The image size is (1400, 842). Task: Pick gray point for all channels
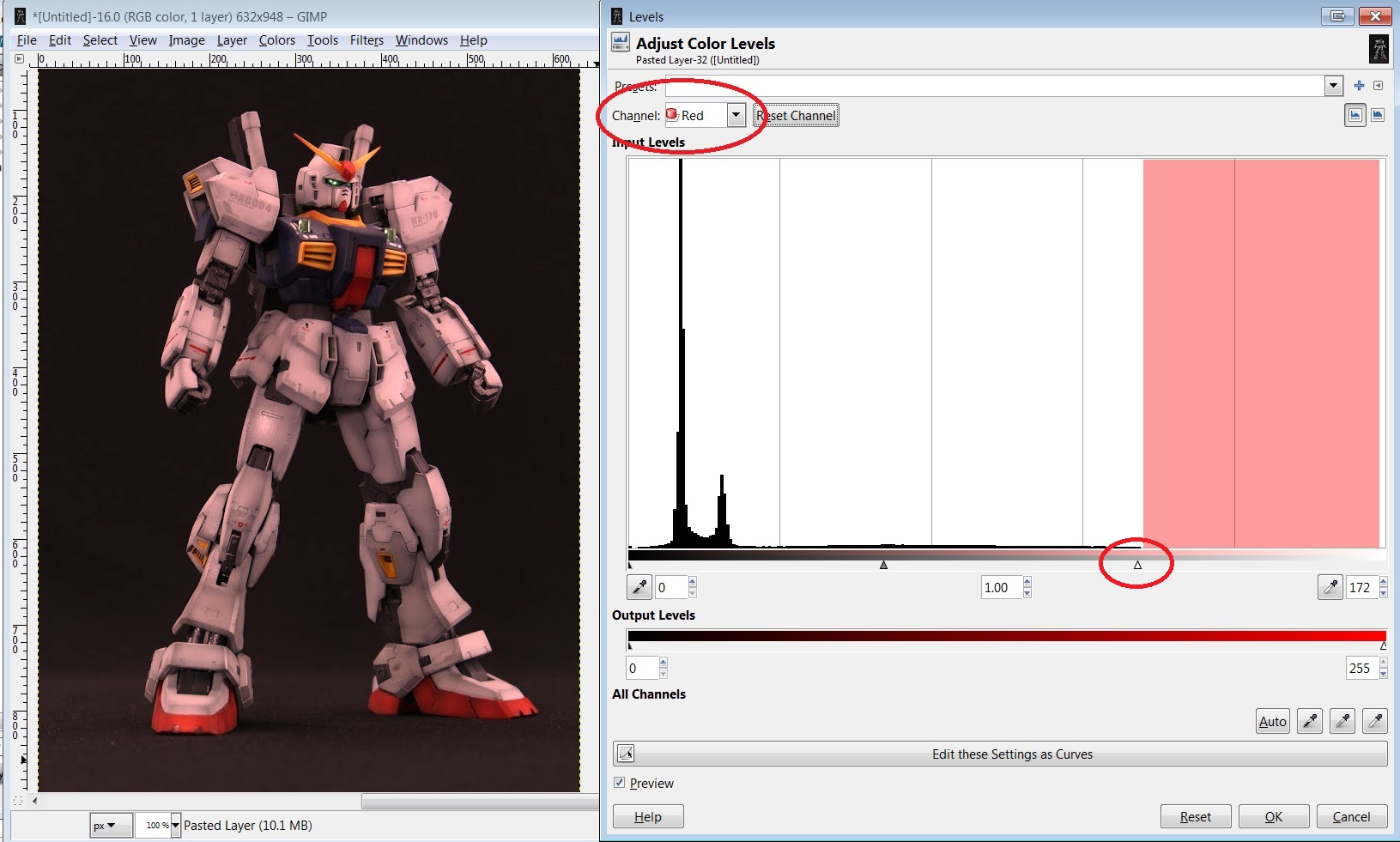tap(1342, 721)
